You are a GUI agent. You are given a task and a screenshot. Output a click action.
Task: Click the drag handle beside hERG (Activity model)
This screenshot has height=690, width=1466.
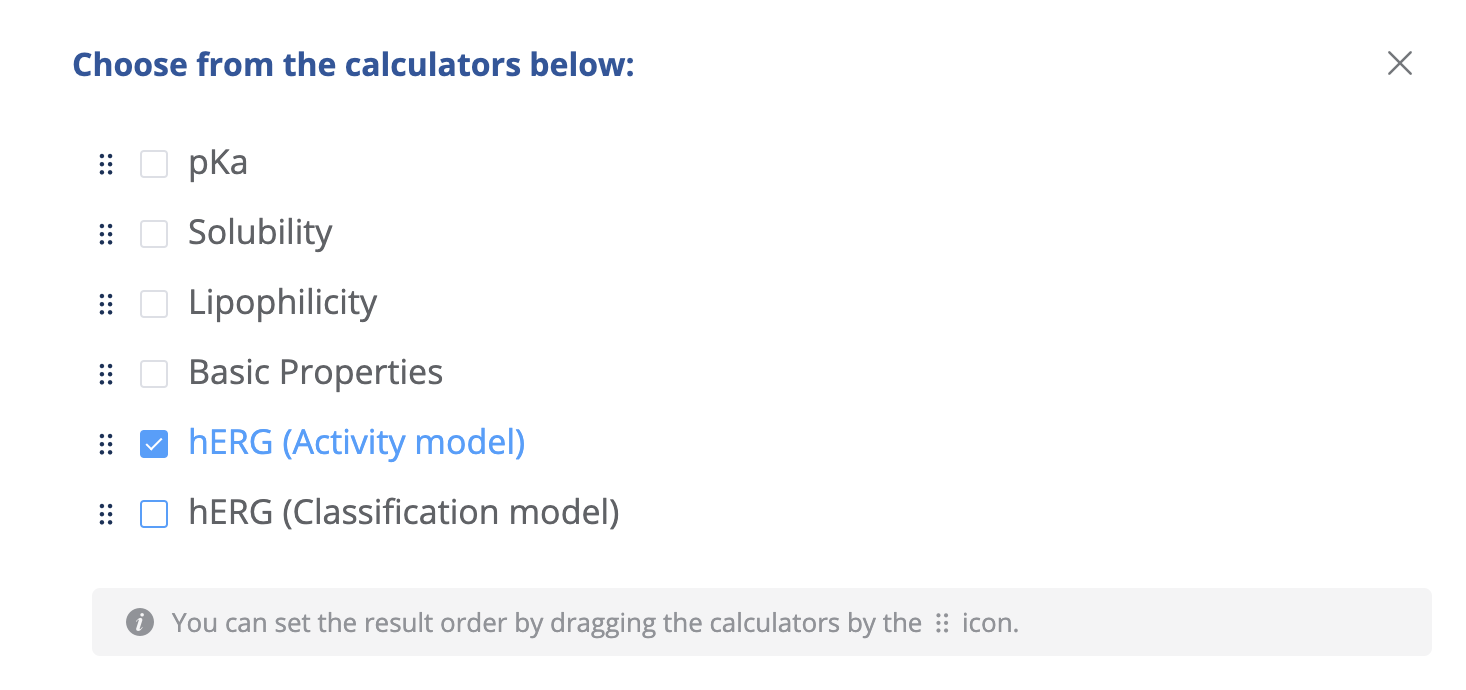(106, 444)
